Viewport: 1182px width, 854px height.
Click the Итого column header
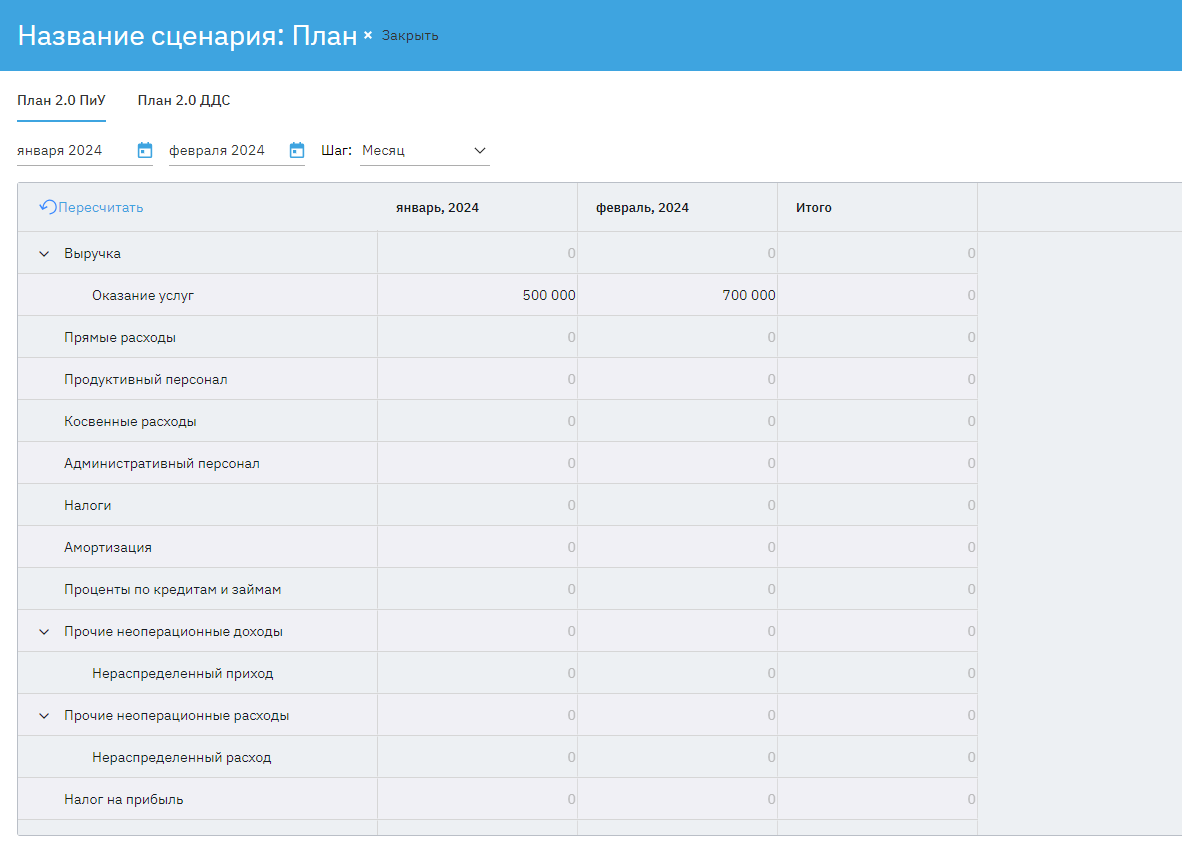click(814, 208)
